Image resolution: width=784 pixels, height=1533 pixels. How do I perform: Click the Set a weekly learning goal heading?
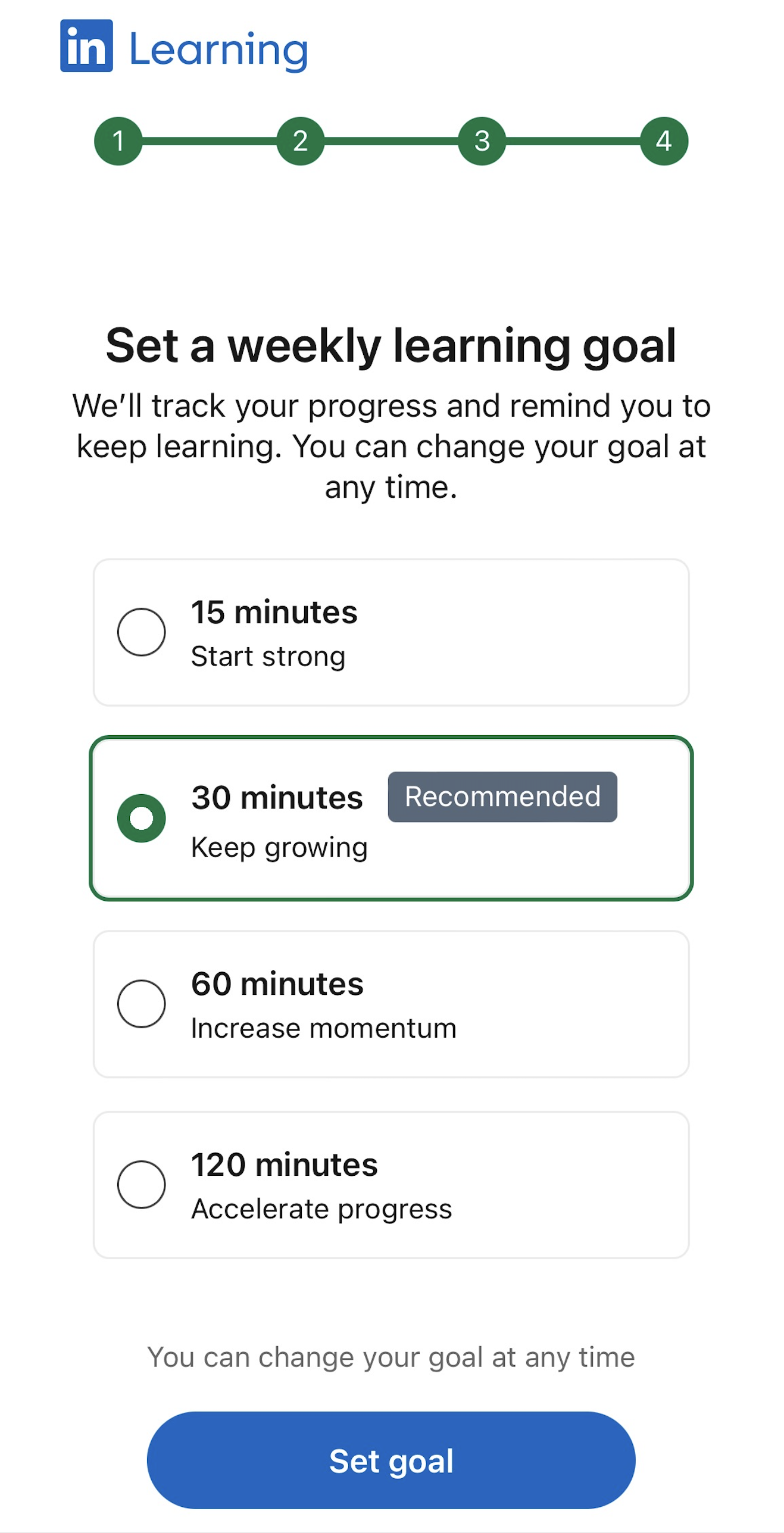(391, 345)
